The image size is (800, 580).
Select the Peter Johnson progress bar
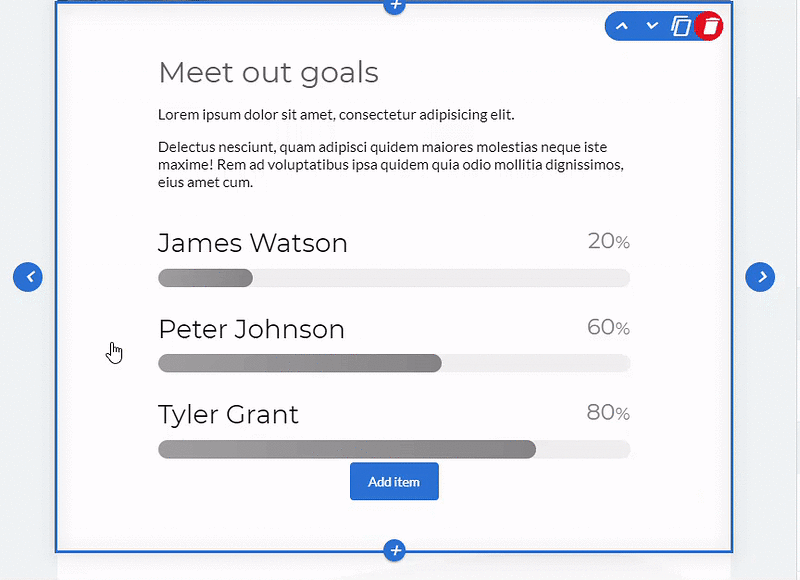pos(394,363)
